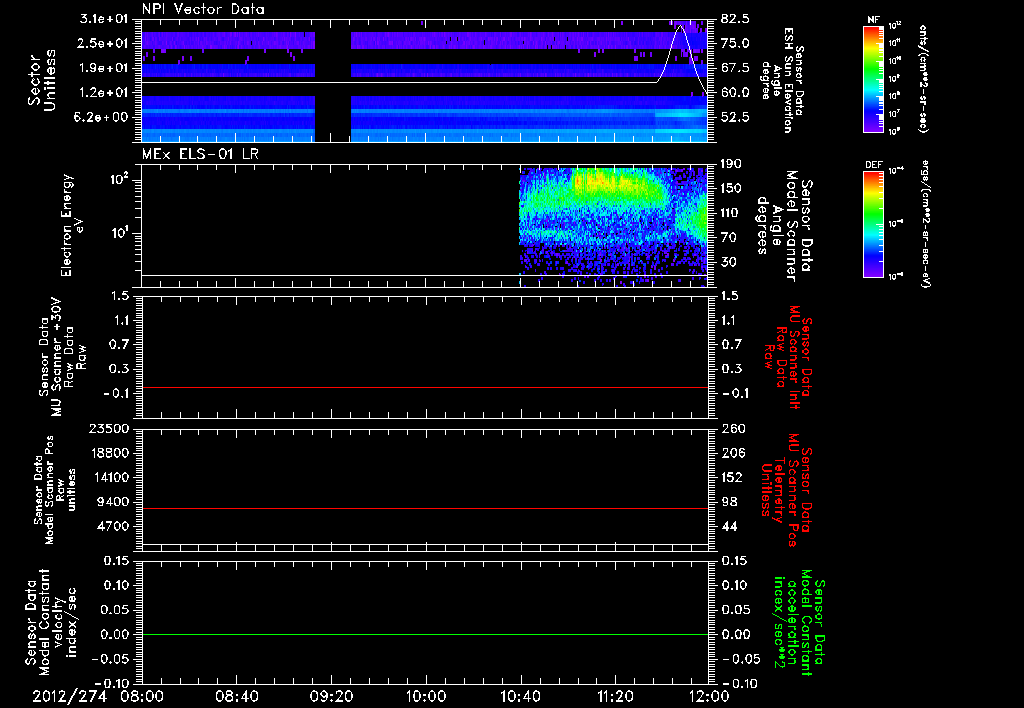This screenshot has height=708, width=1024.
Task: Click the 206 telemetry axis value
Action: point(731,453)
